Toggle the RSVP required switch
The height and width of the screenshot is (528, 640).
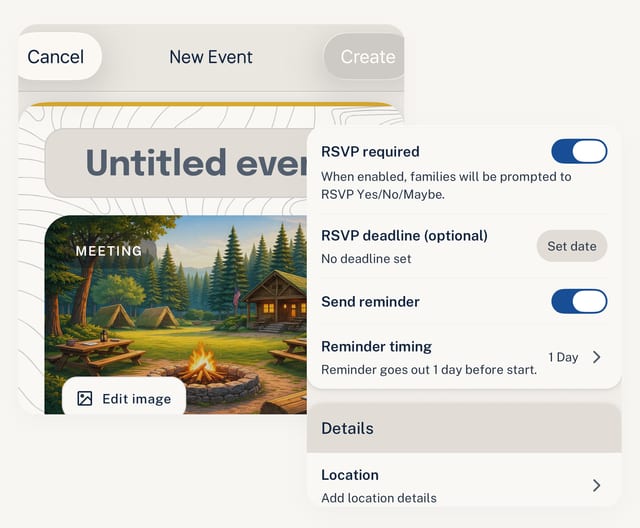(579, 151)
